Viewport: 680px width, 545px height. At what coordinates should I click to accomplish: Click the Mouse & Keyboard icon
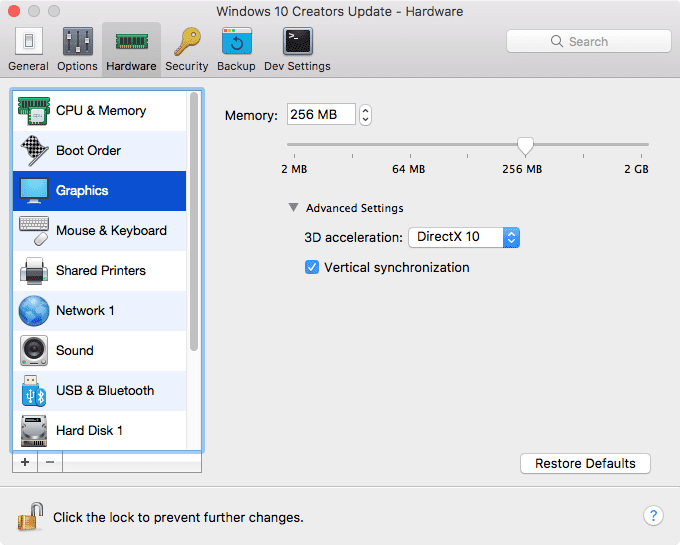(x=34, y=231)
